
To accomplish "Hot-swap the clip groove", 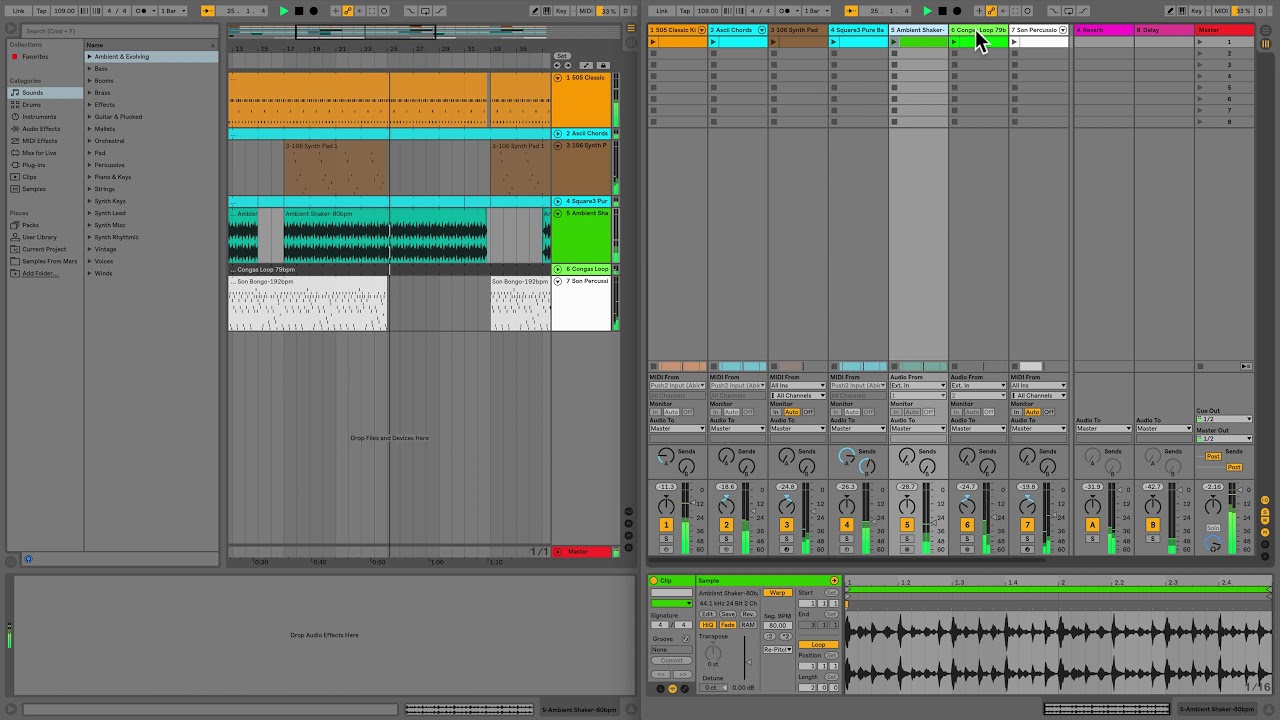I will (685, 639).
